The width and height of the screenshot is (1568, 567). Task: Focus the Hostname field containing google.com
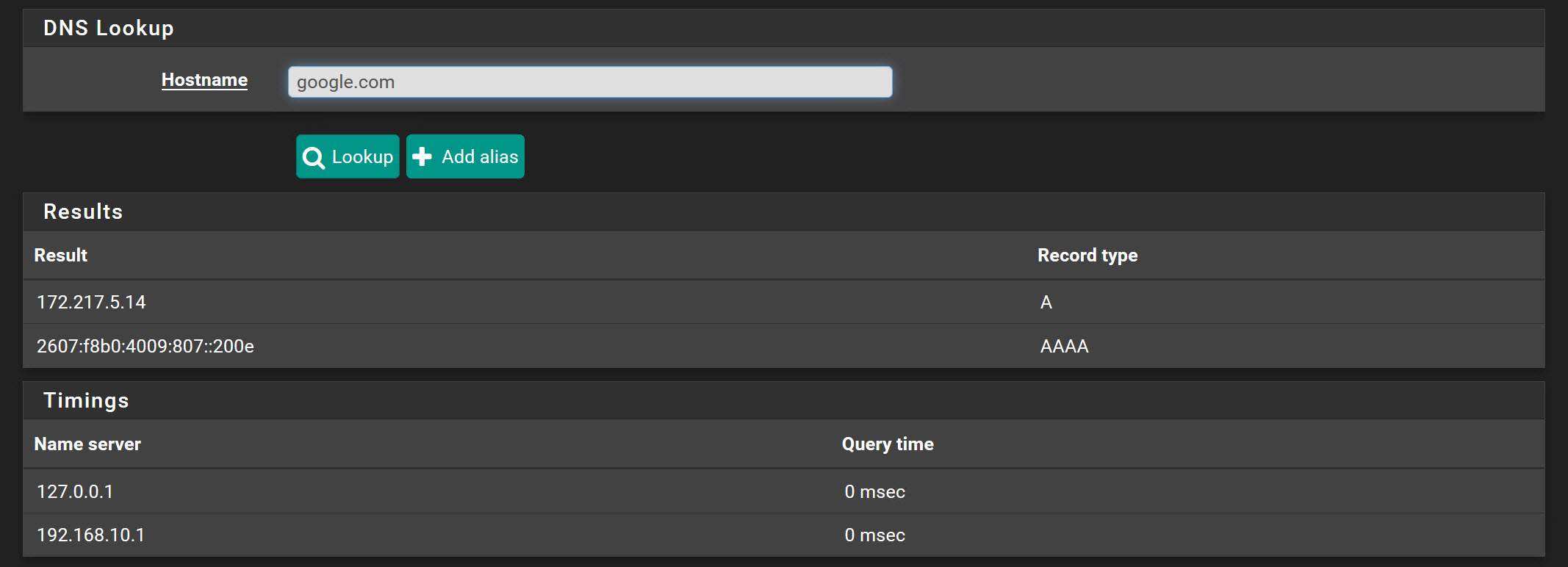coord(590,82)
